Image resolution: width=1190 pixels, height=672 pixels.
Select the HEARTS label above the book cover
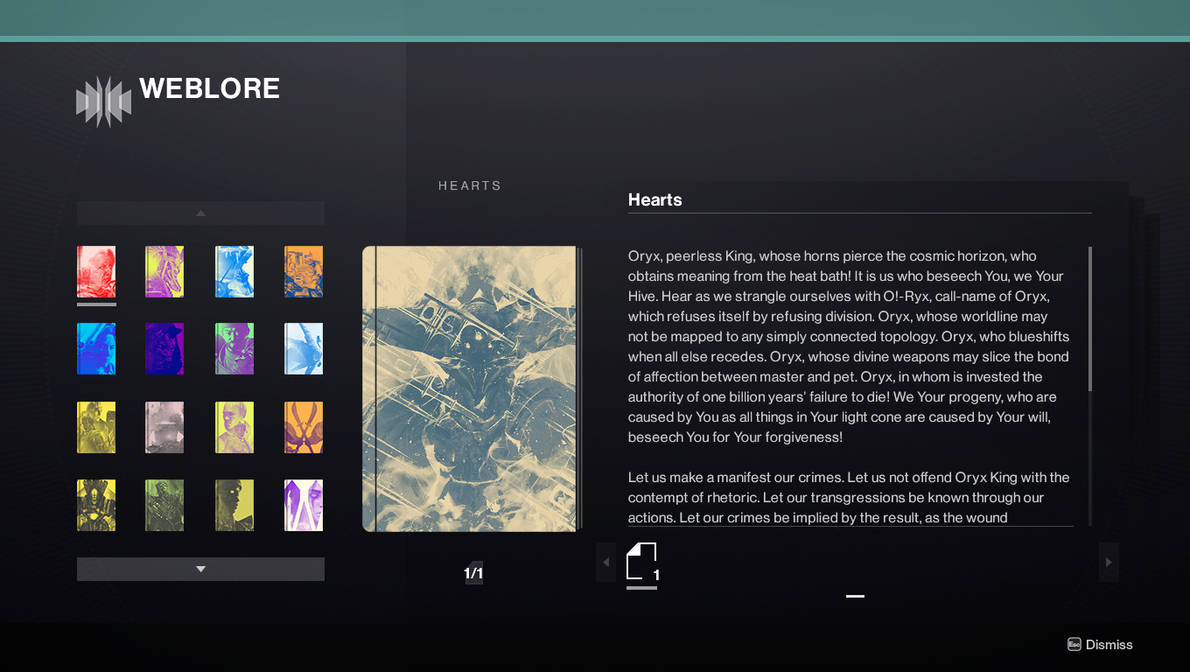pyautogui.click(x=469, y=185)
